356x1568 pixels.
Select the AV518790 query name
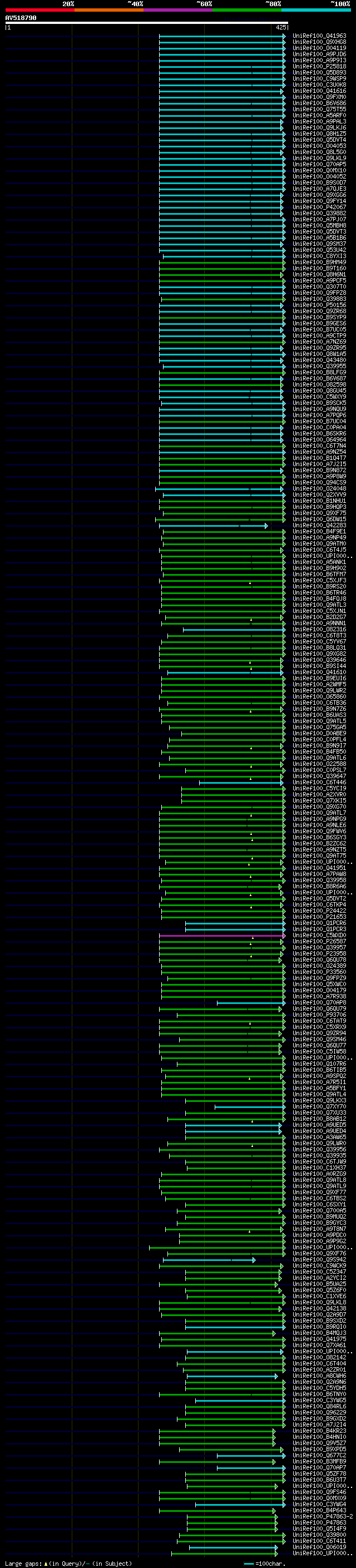point(21,18)
